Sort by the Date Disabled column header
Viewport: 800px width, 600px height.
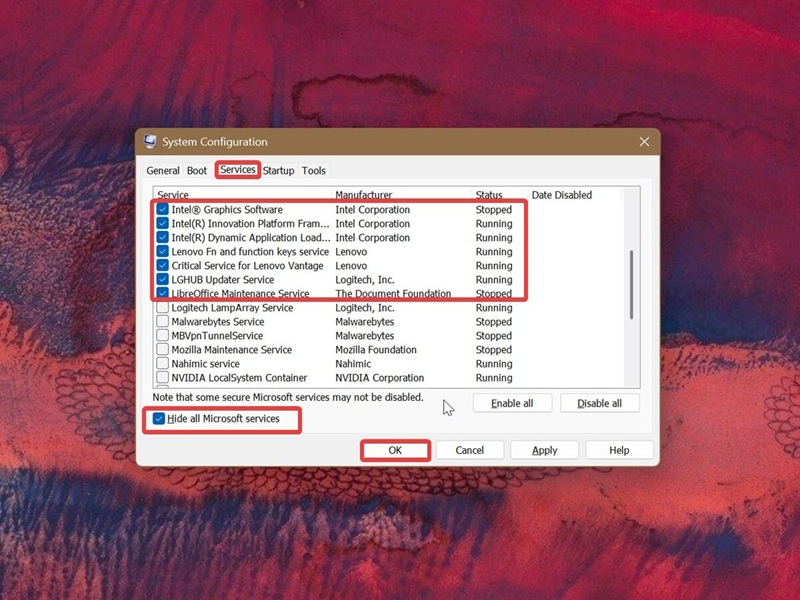click(x=574, y=194)
